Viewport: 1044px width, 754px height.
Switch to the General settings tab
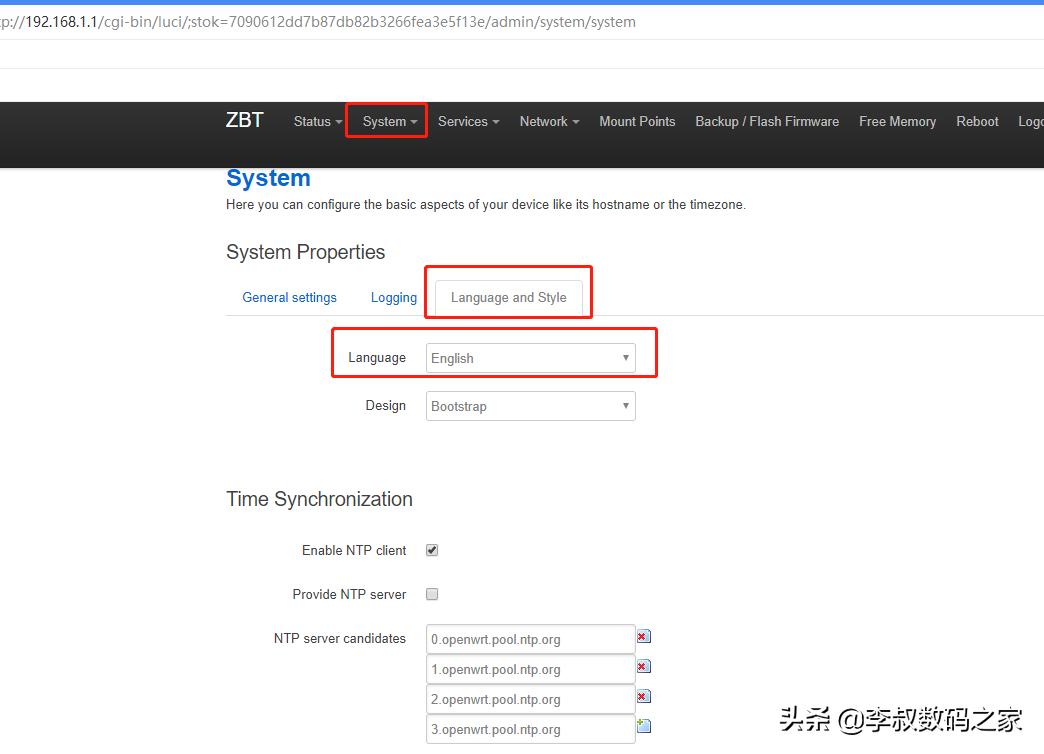[x=289, y=297]
